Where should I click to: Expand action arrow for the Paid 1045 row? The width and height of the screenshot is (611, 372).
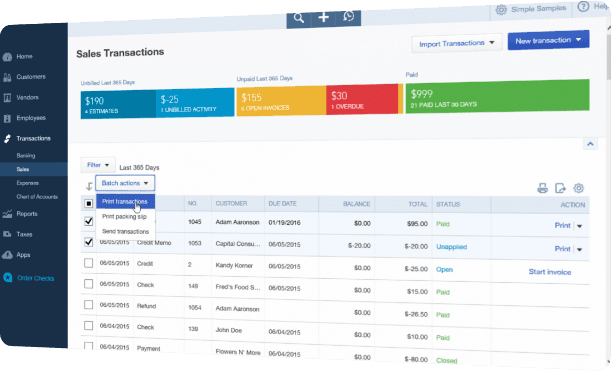[x=579, y=226]
